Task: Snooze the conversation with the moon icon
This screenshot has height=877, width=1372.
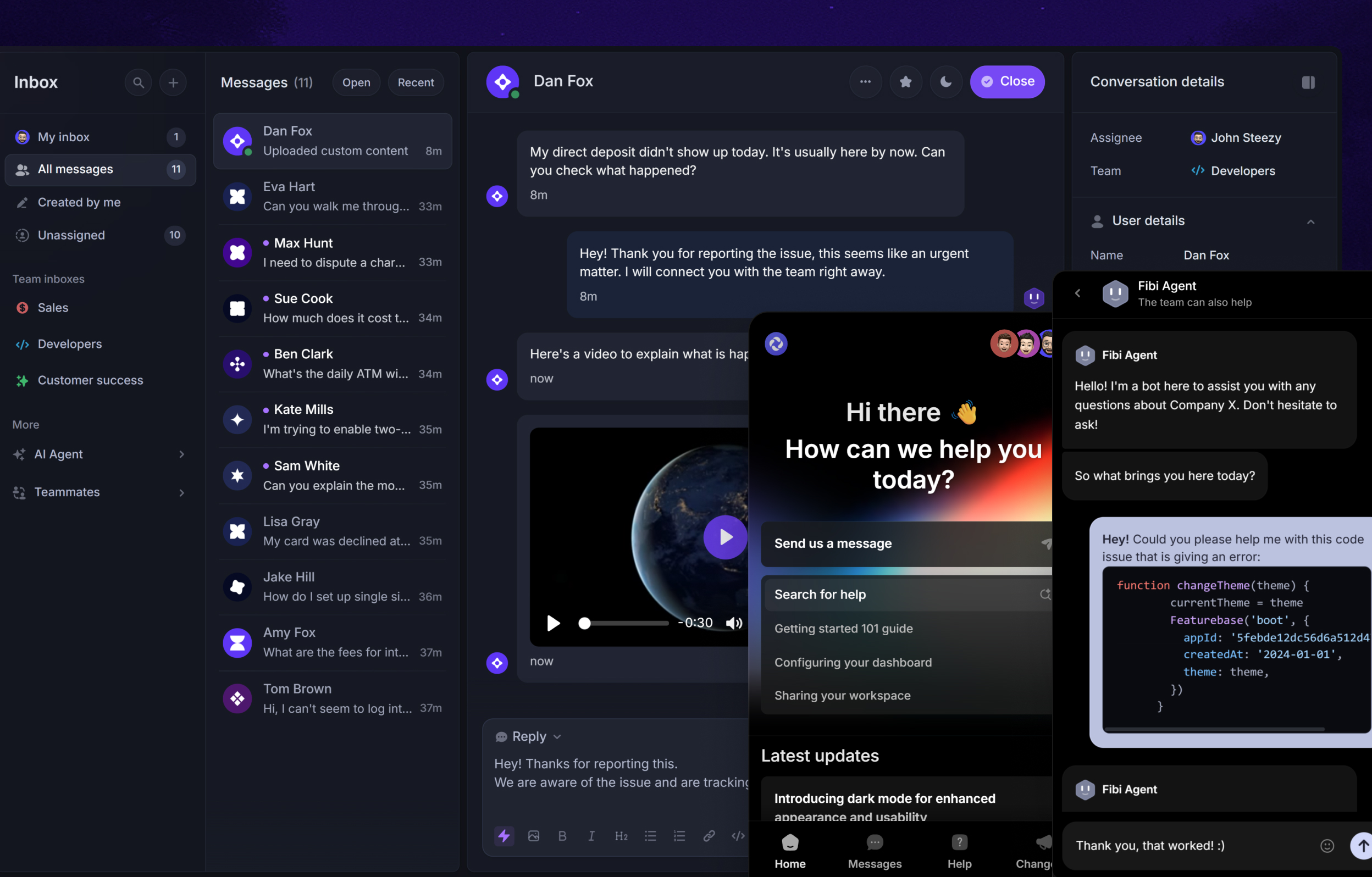Action: click(946, 82)
